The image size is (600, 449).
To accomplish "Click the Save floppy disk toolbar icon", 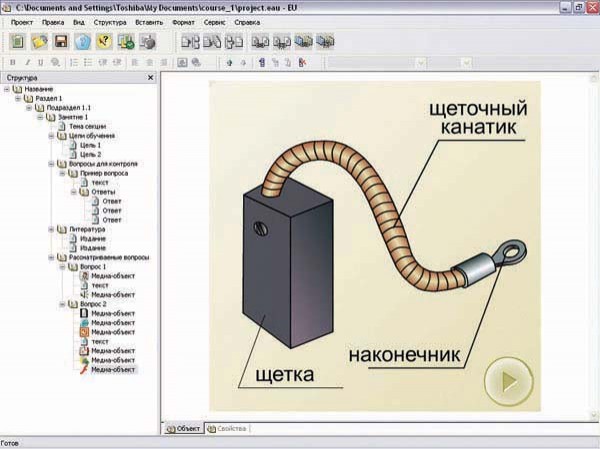I will 61,42.
